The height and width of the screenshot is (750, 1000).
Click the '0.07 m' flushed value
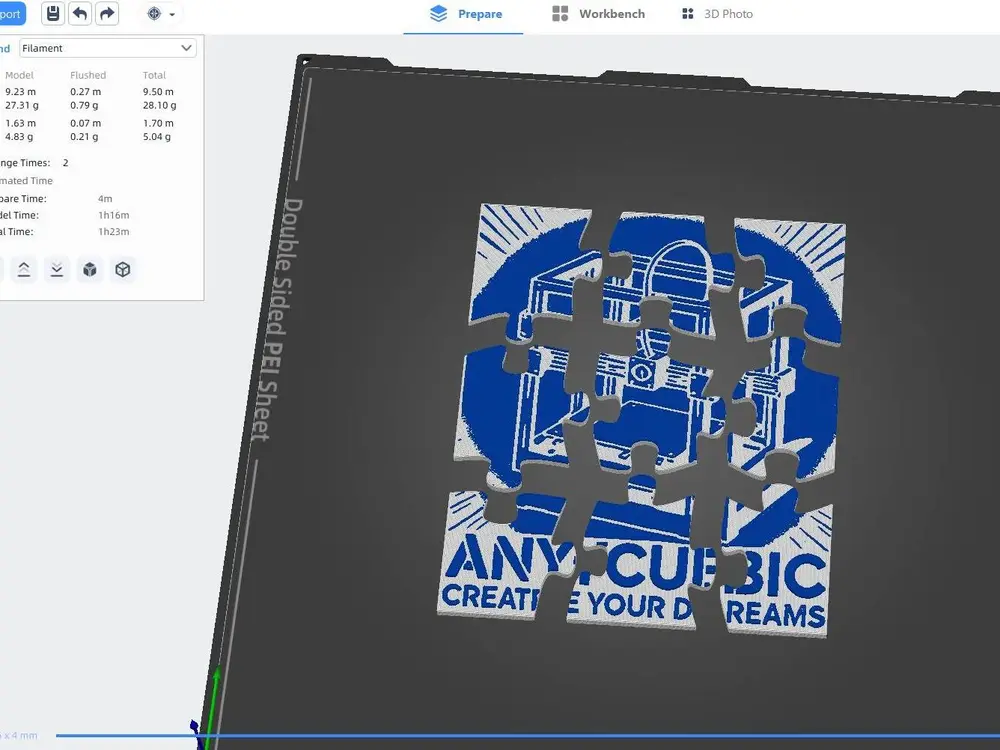pos(85,123)
